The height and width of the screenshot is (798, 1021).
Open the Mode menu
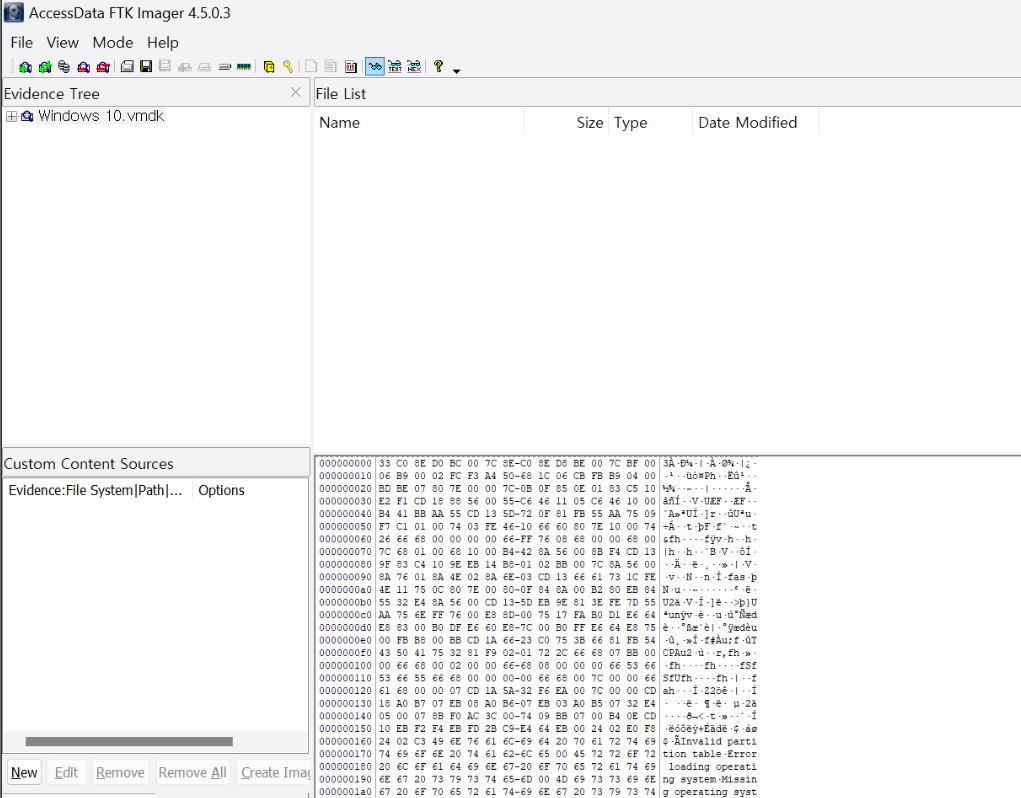coord(113,42)
